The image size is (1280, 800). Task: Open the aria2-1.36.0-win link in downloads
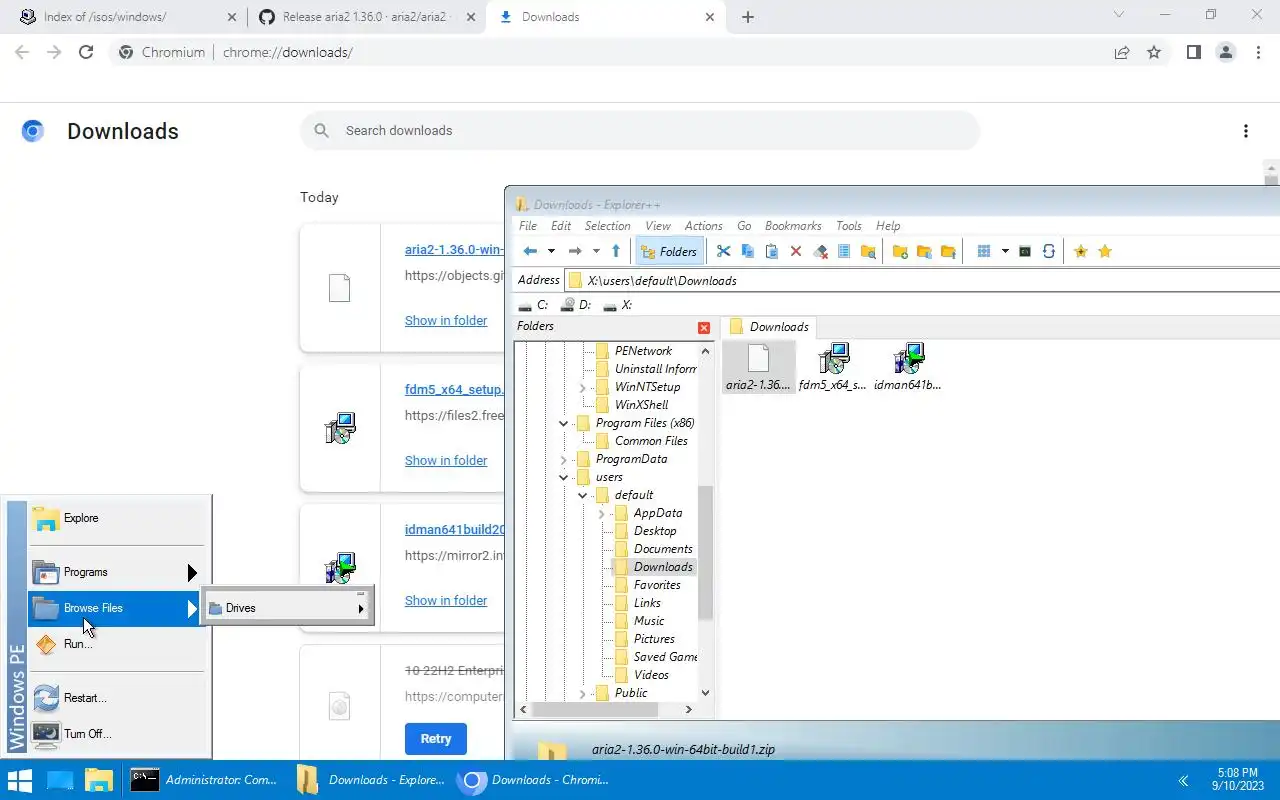point(454,250)
